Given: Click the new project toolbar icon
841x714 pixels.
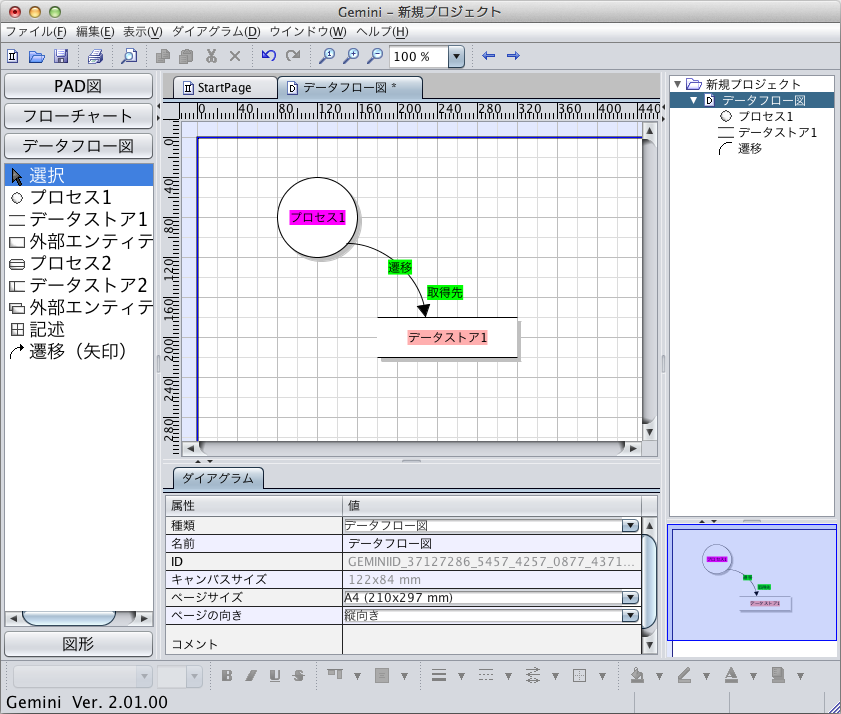Looking at the screenshot, I should (13, 56).
